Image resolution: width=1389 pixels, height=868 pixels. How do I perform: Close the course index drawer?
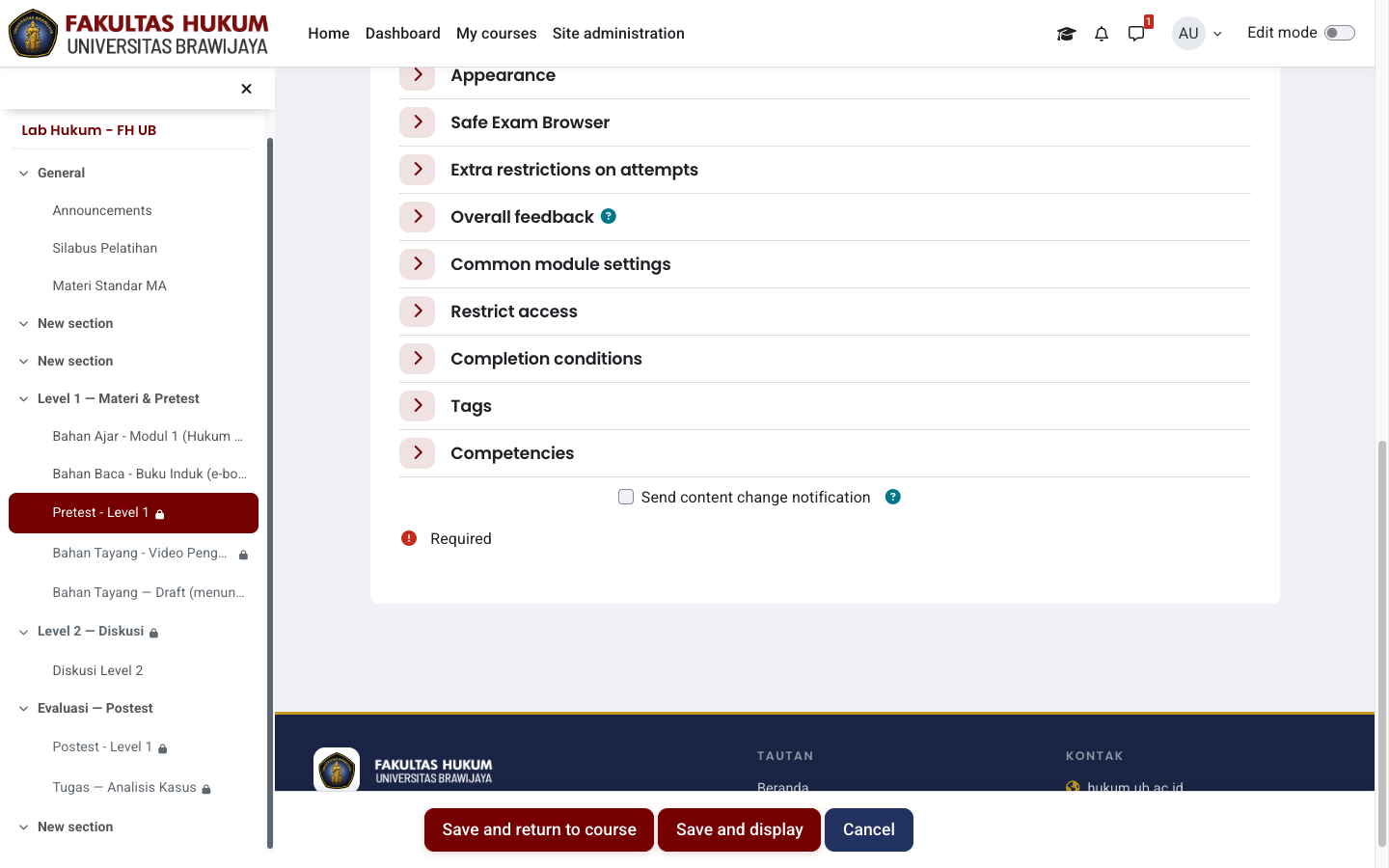tap(246, 89)
